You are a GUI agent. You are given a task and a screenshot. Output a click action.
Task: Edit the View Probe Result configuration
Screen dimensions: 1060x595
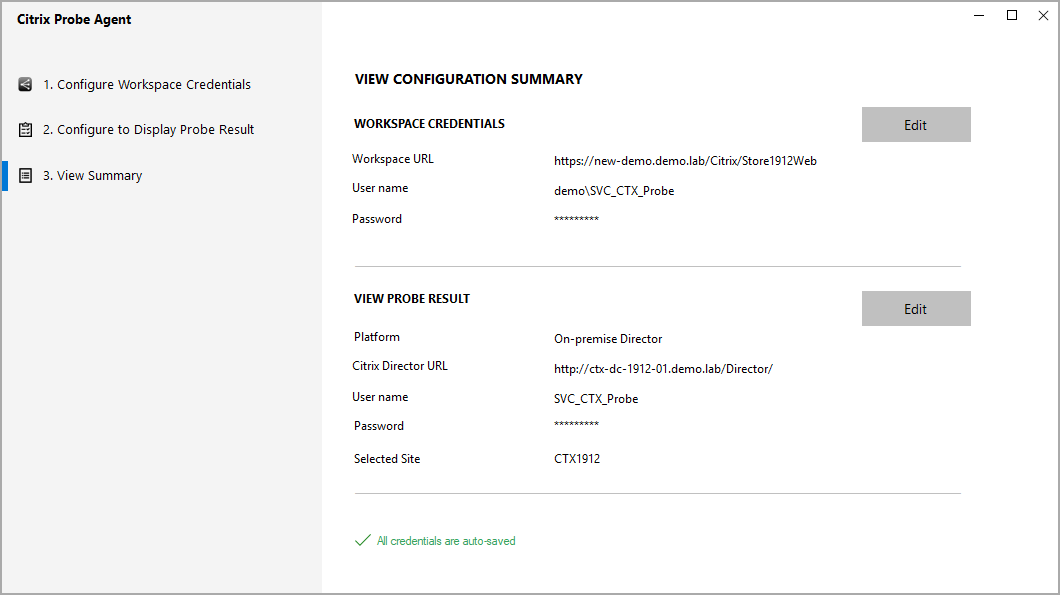tap(915, 308)
